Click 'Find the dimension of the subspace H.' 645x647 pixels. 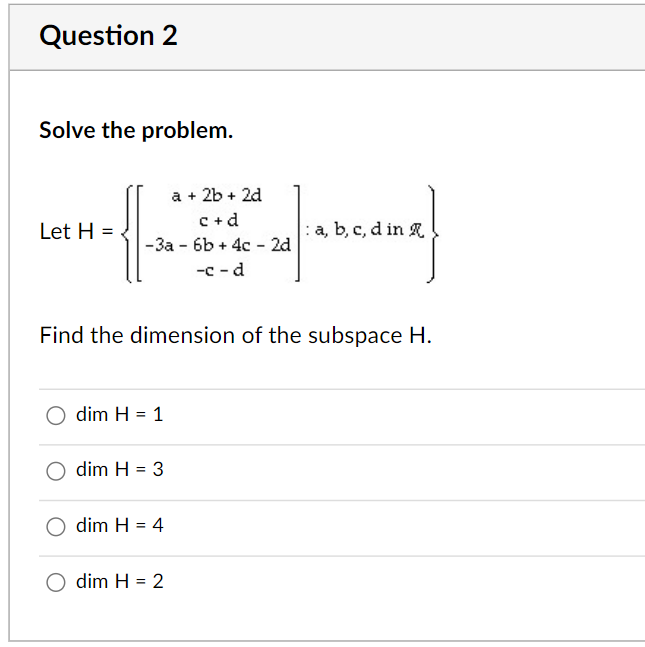(235, 335)
